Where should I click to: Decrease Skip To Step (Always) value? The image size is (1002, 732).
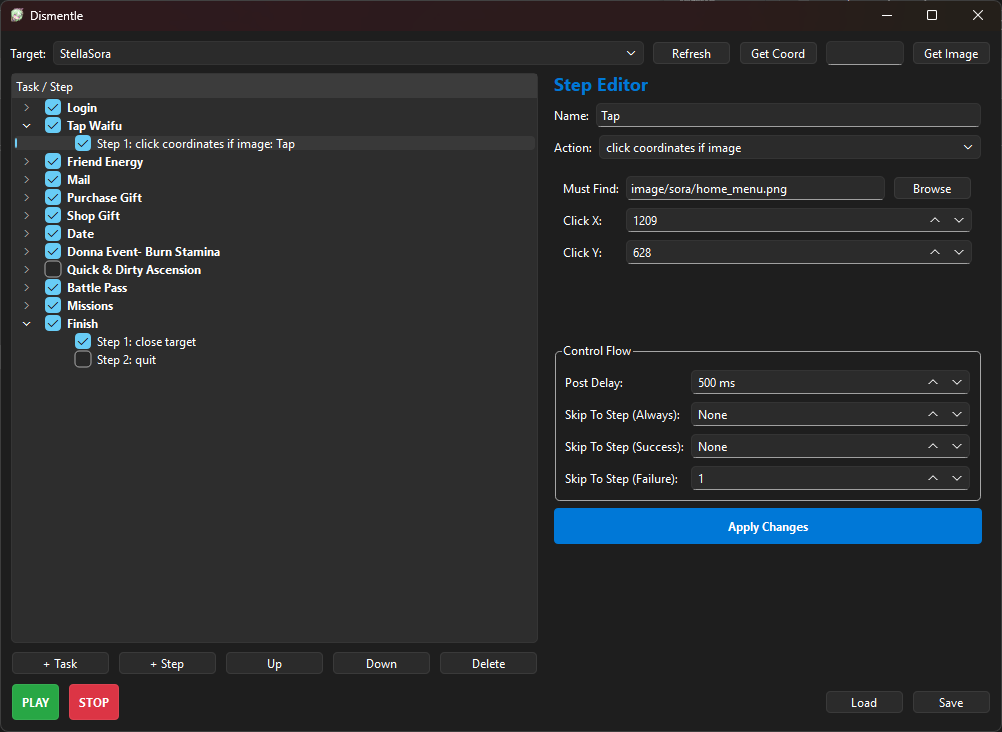[957, 414]
